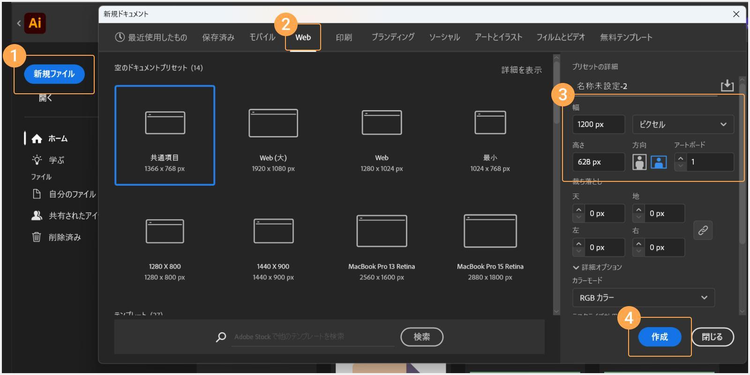Close the 新規ドキュメント dialog with X
750x375 pixels.
click(736, 14)
